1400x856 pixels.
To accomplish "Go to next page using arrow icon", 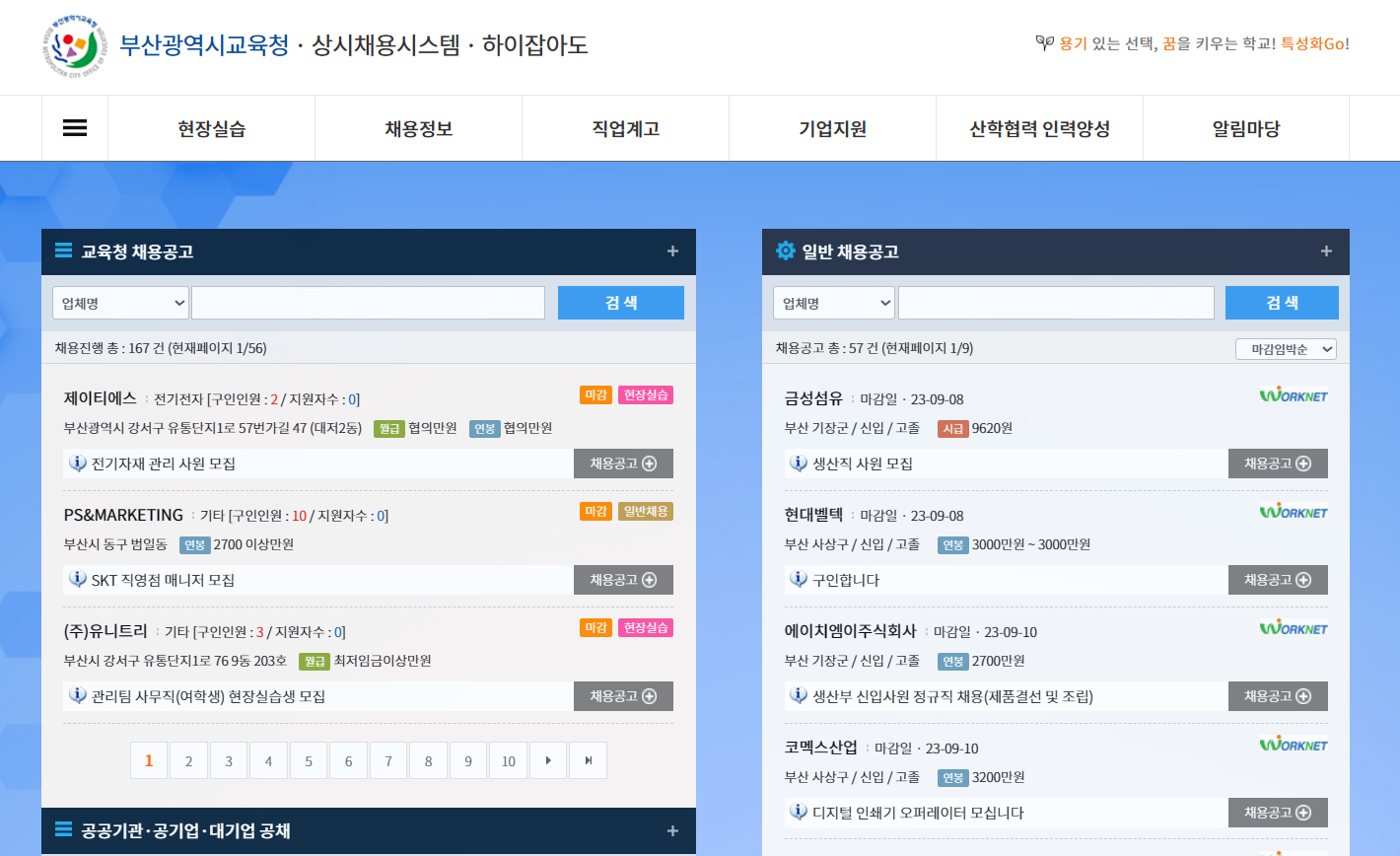I will 548,760.
